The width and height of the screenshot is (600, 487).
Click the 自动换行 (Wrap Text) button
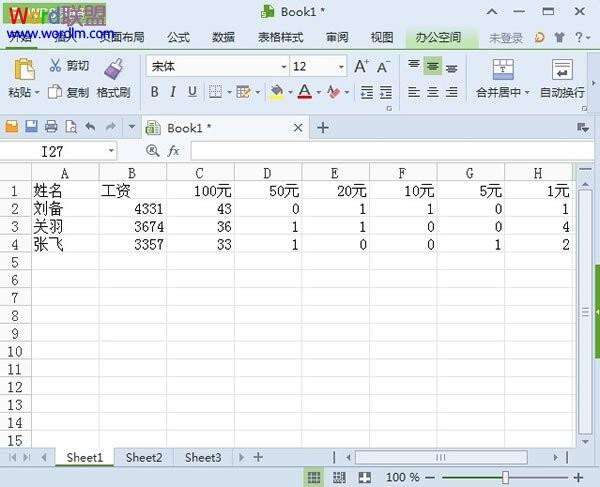click(x=562, y=79)
